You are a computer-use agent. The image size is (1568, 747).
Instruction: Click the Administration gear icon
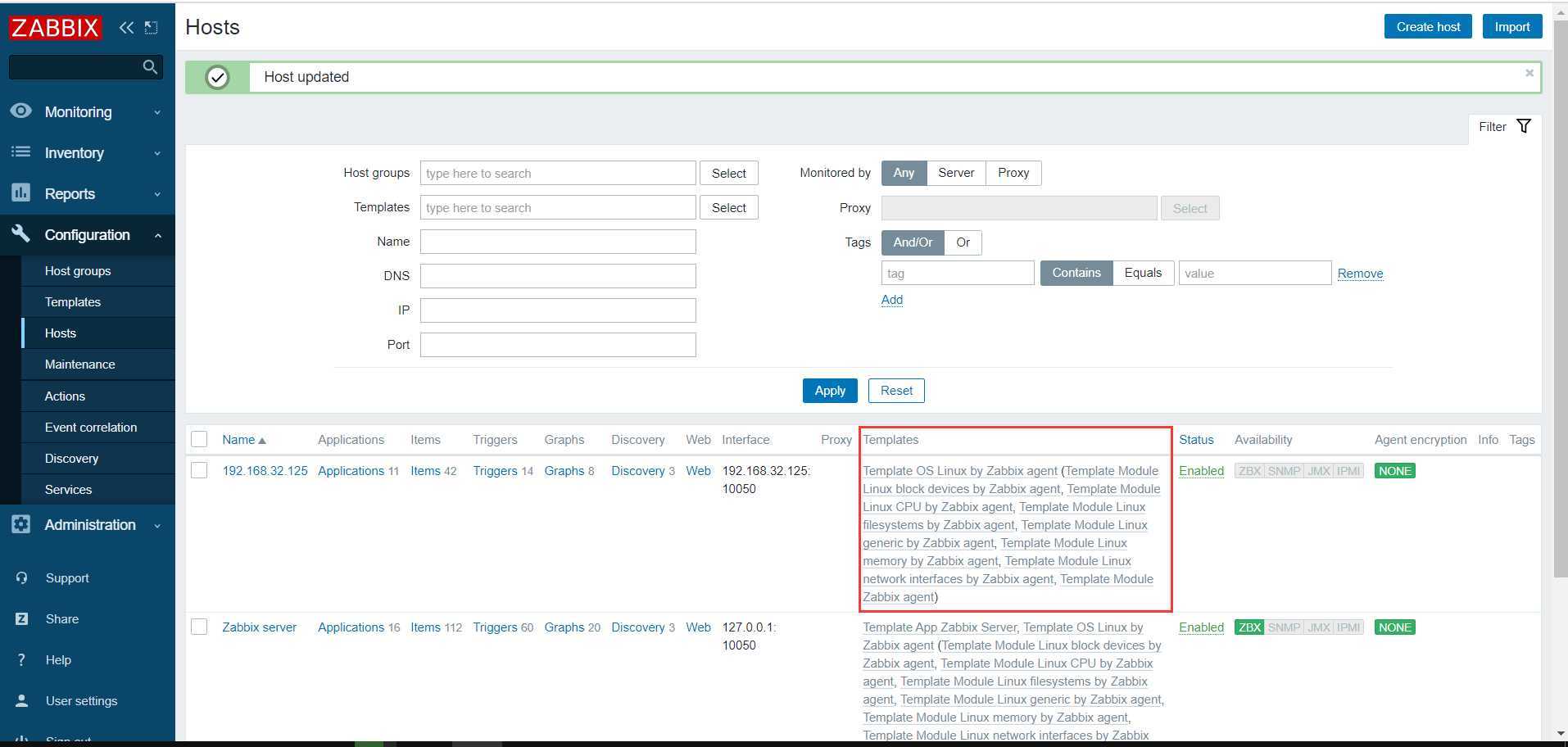pyautogui.click(x=21, y=523)
